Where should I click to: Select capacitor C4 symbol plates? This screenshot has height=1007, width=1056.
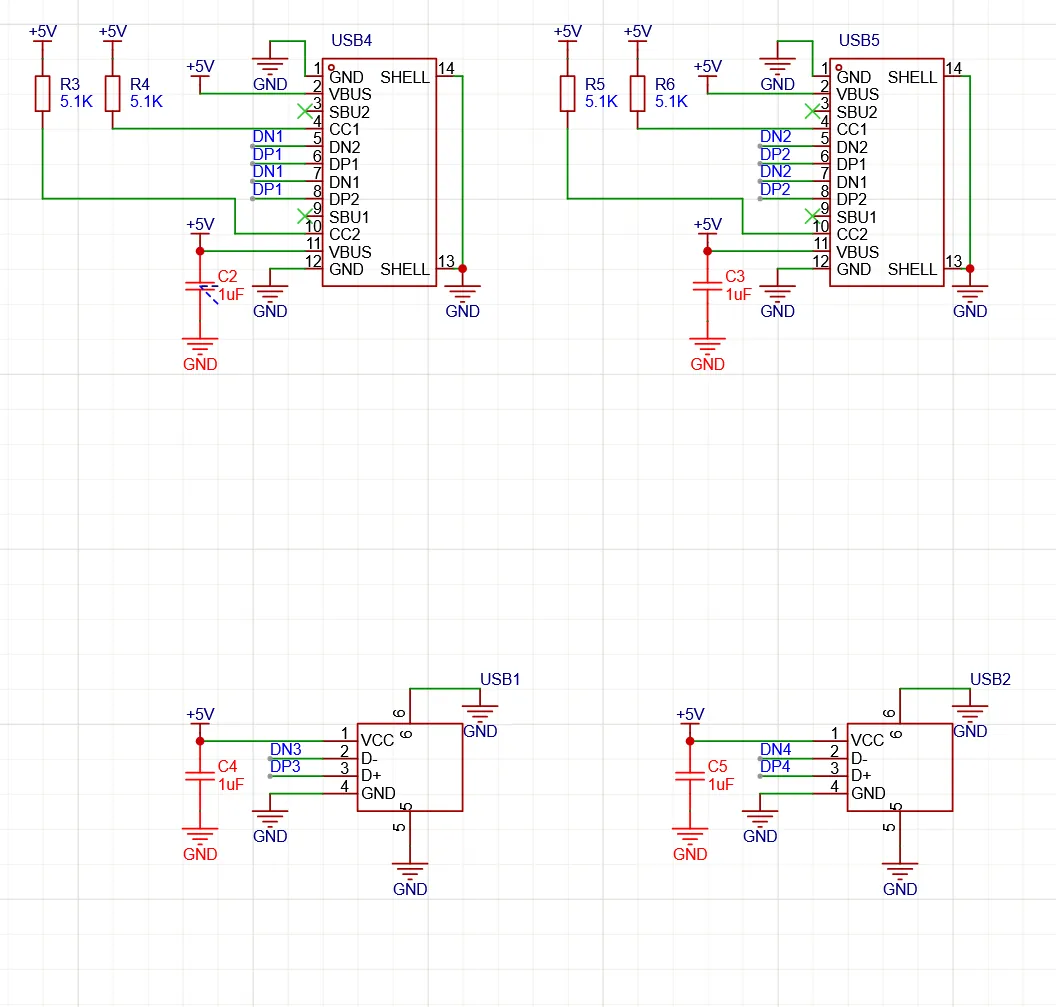pos(200,776)
